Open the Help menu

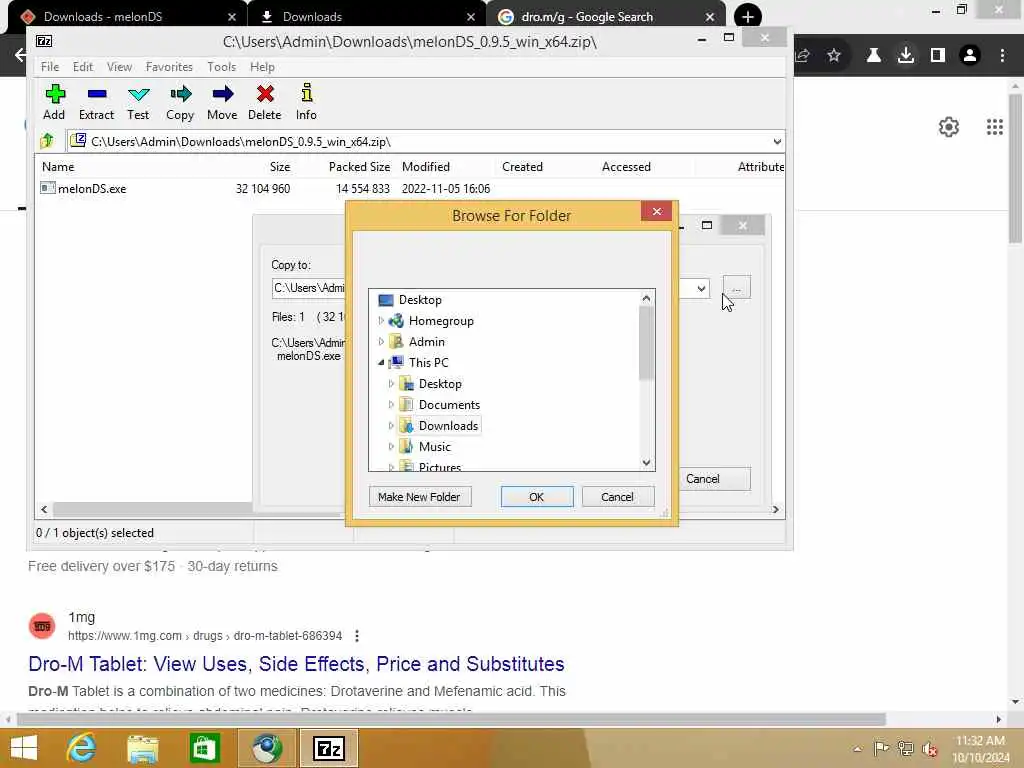[x=262, y=67]
